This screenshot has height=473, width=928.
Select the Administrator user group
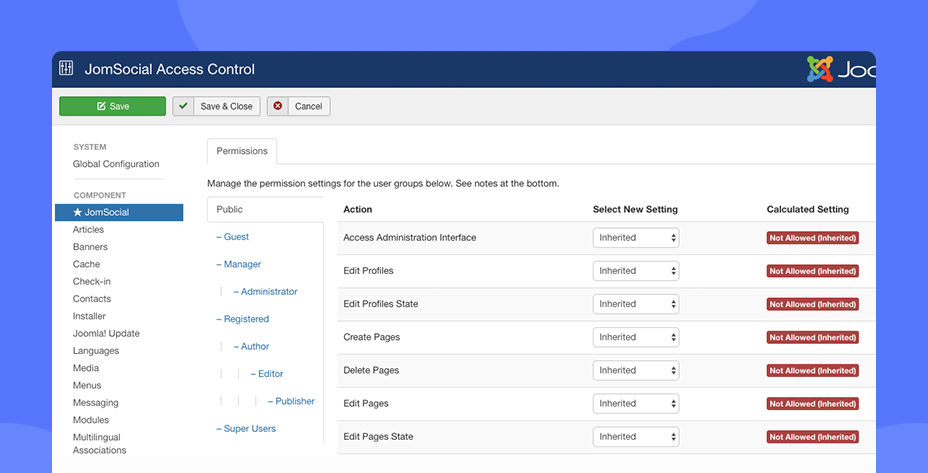266,292
